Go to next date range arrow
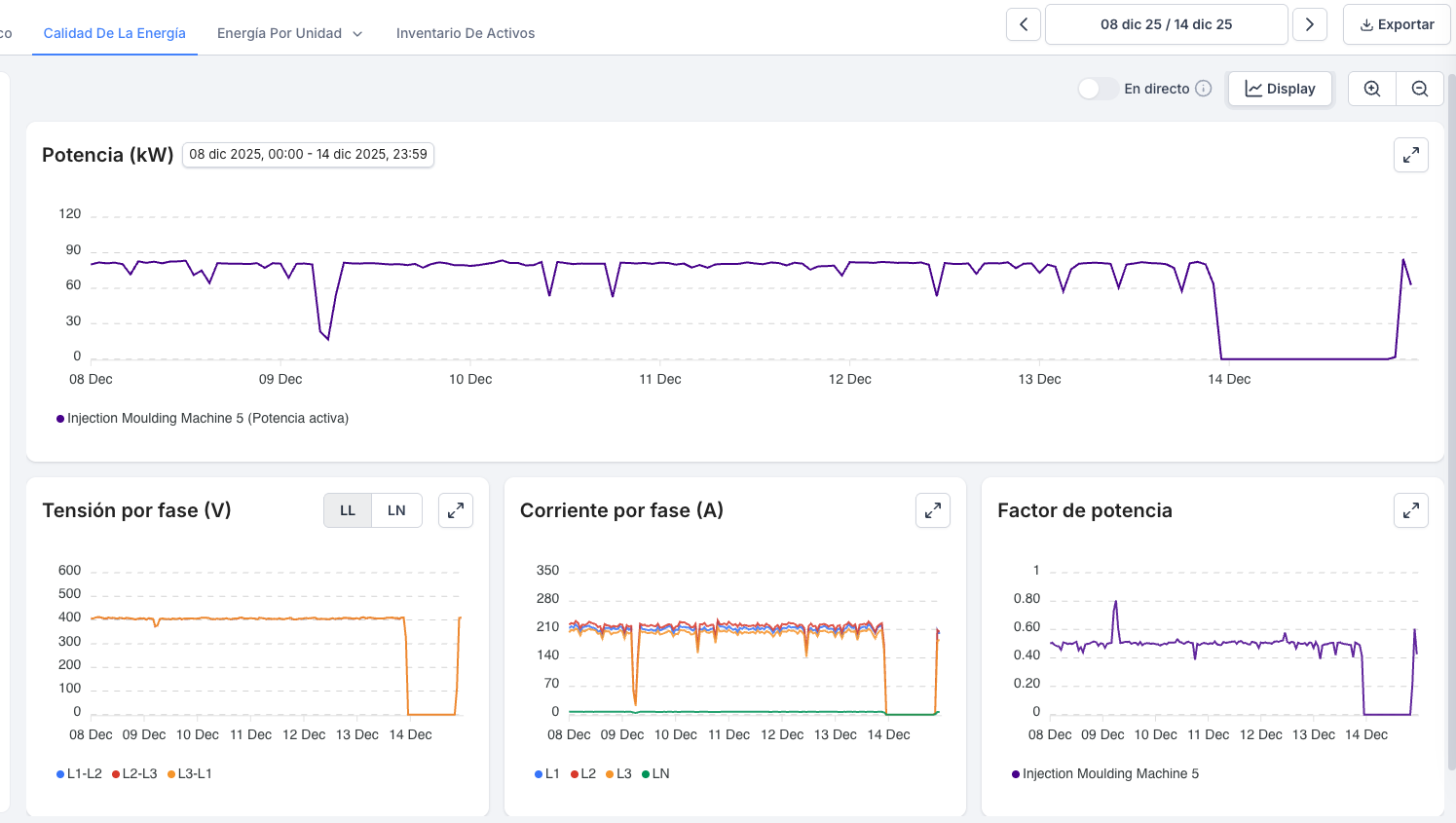Viewport: 1456px width, 823px height. click(1310, 24)
